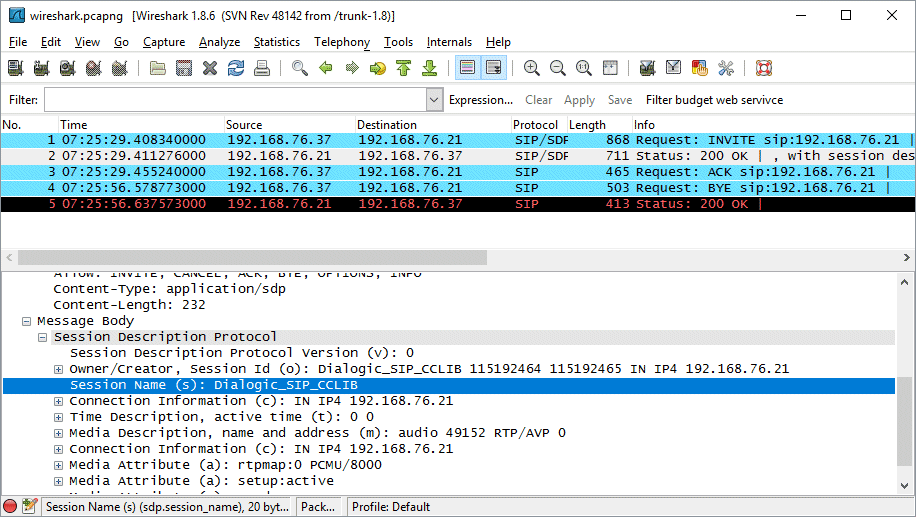Image resolution: width=916 pixels, height=517 pixels.
Task: Open the display filter history dropdown
Action: [434, 100]
